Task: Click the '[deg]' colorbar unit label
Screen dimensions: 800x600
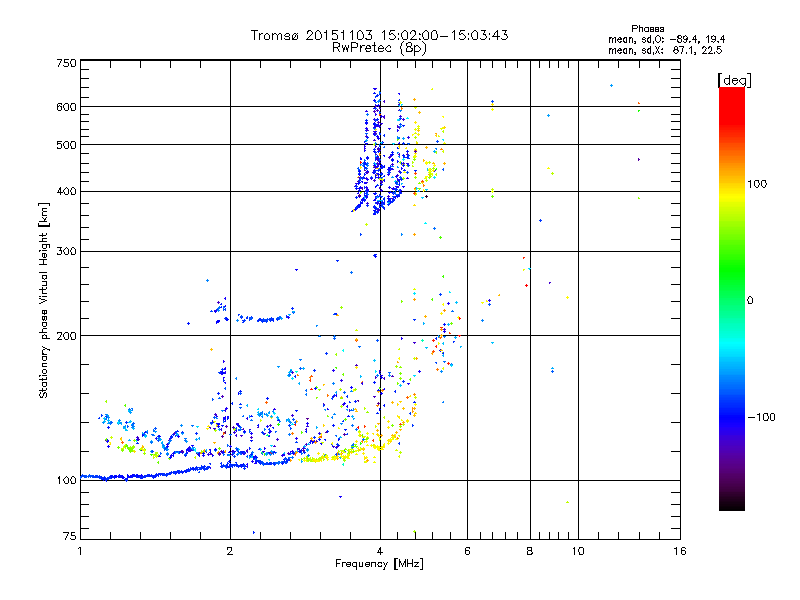Action: [734, 80]
